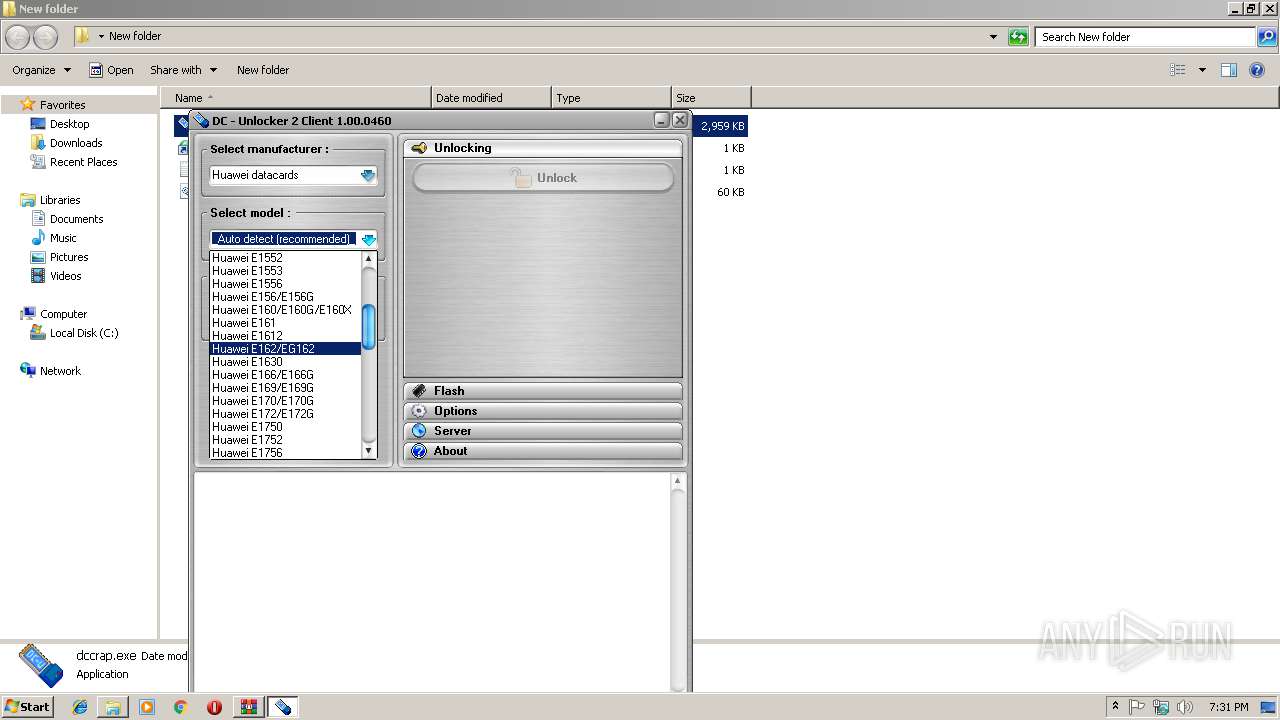This screenshot has width=1280, height=720.
Task: Click the search magnifier icon
Action: coord(1267,37)
